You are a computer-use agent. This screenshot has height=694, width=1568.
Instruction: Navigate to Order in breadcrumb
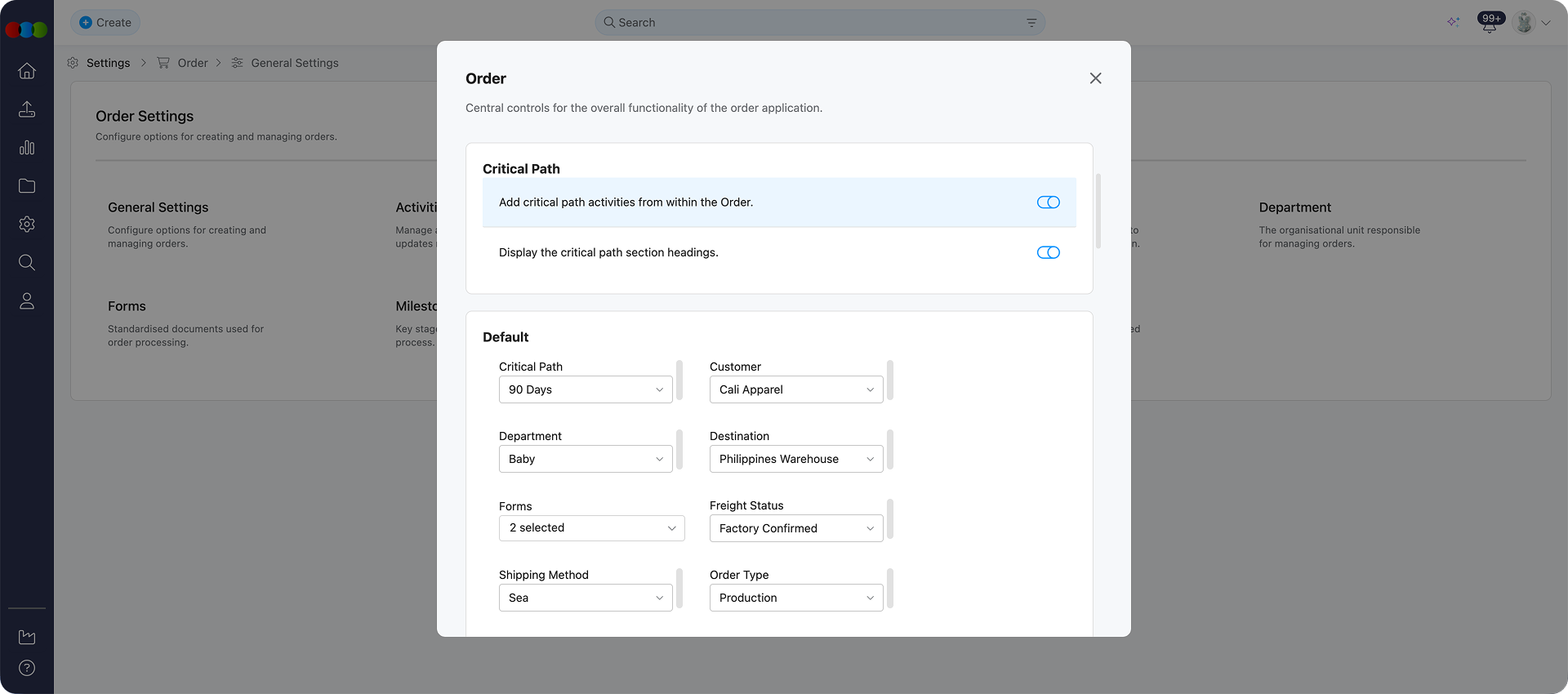pyautogui.click(x=193, y=63)
